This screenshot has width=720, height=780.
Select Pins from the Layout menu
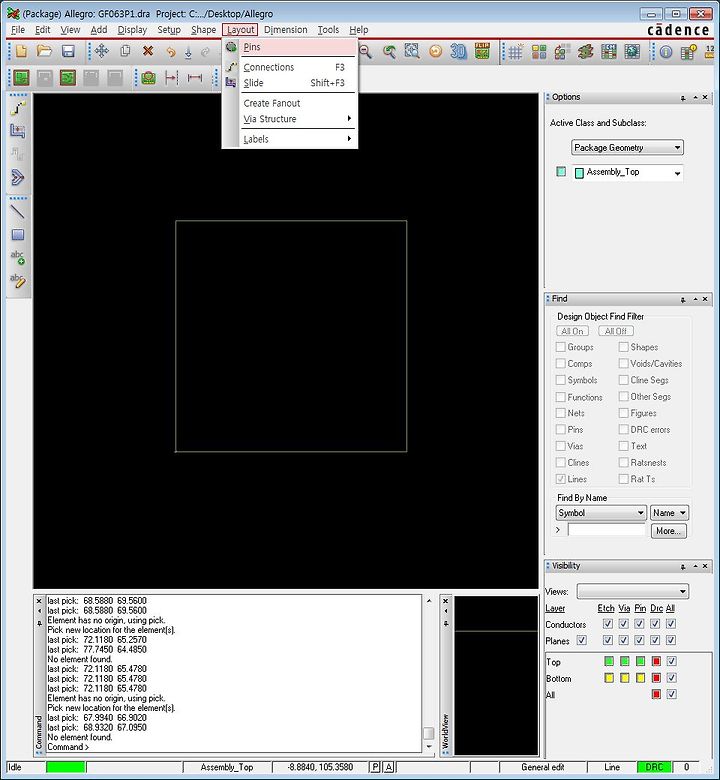(x=298, y=47)
